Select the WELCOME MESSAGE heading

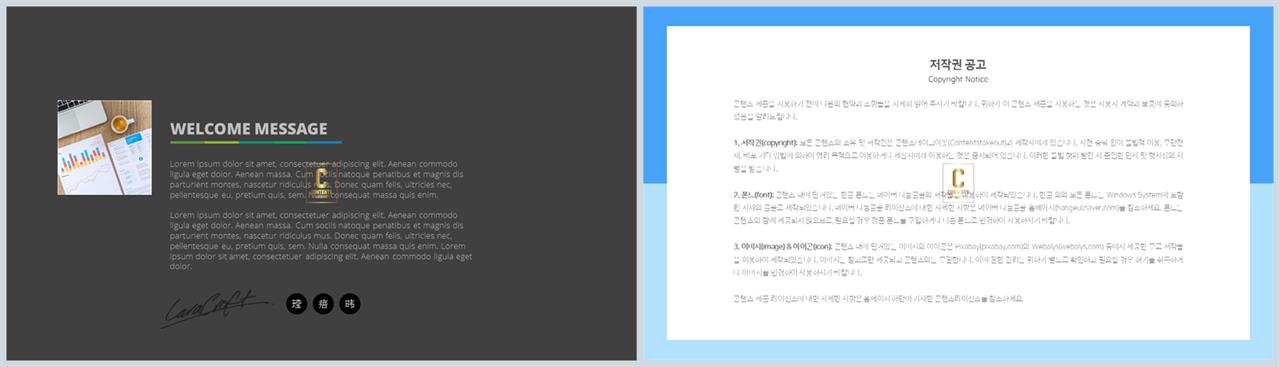click(248, 129)
